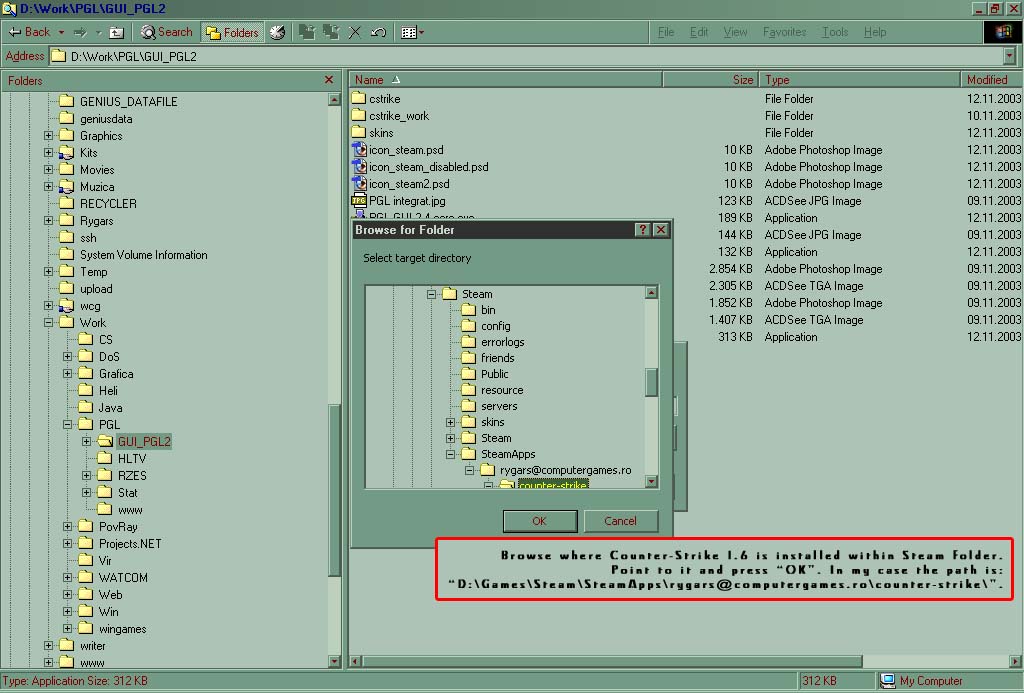1024x693 pixels.
Task: Go back with the Back arrow button
Action: (29, 32)
